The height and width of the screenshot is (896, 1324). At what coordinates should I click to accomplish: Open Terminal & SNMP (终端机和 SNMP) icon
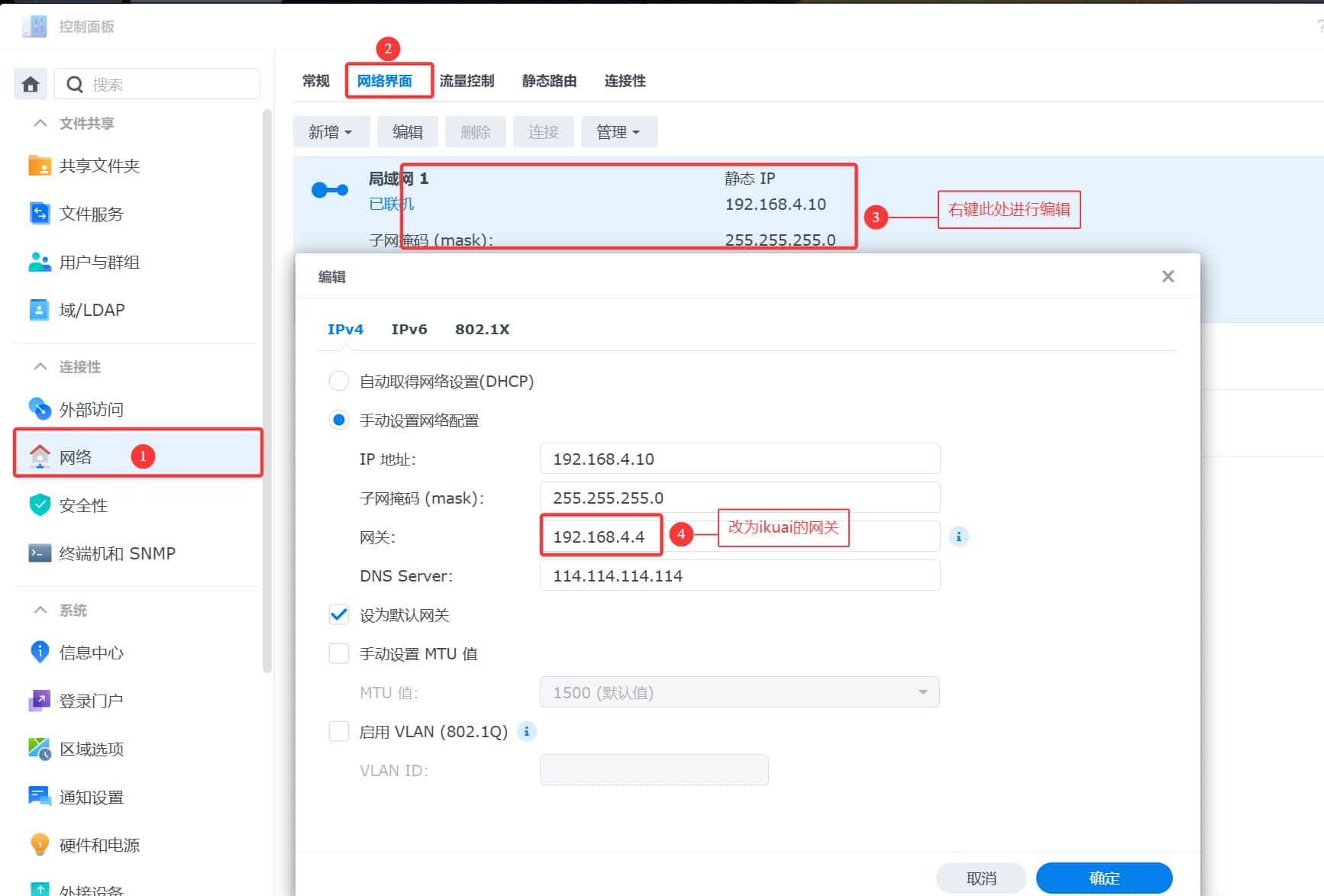[x=39, y=553]
